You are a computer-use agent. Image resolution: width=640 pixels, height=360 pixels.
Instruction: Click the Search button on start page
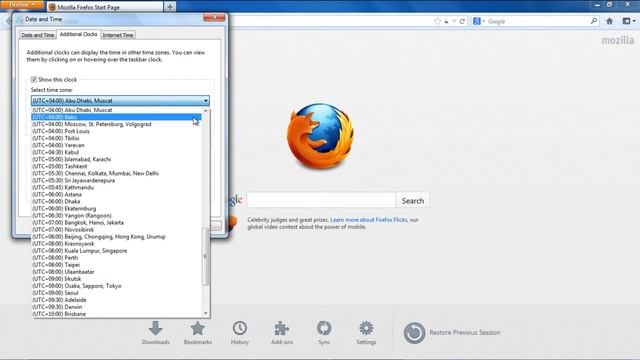click(x=413, y=201)
